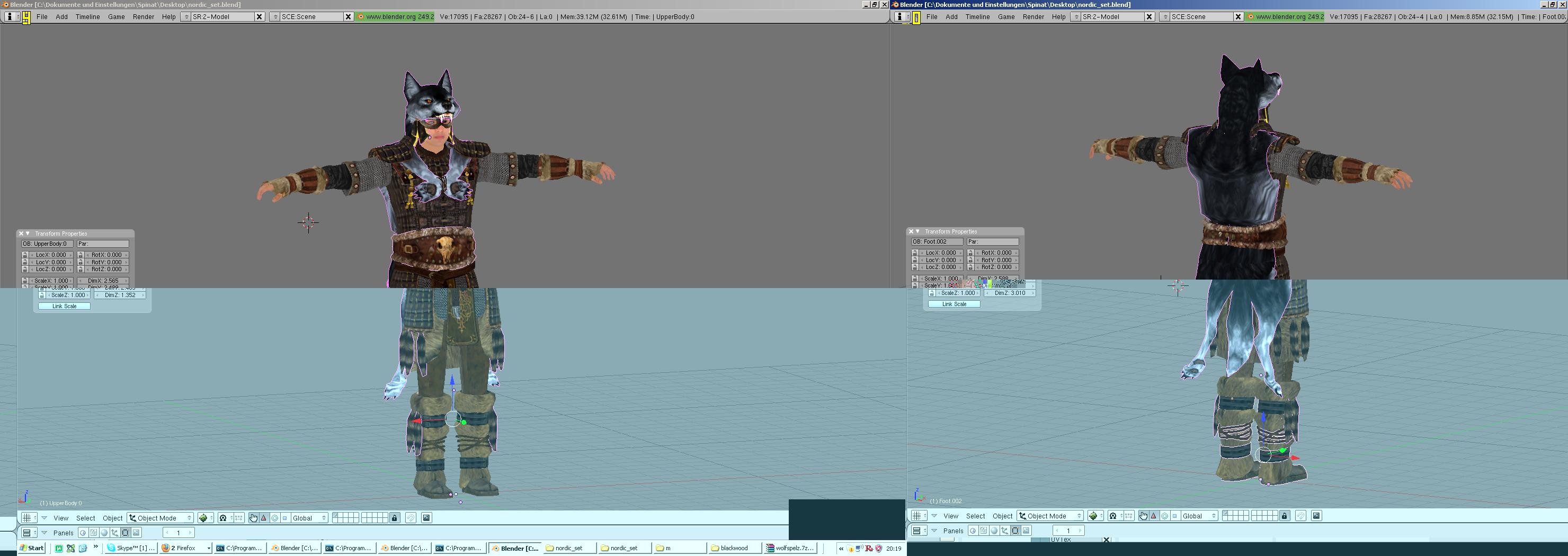The height and width of the screenshot is (556, 1568).
Task: Toggle the hand 3D manipulator button in left window
Action: pos(253,518)
